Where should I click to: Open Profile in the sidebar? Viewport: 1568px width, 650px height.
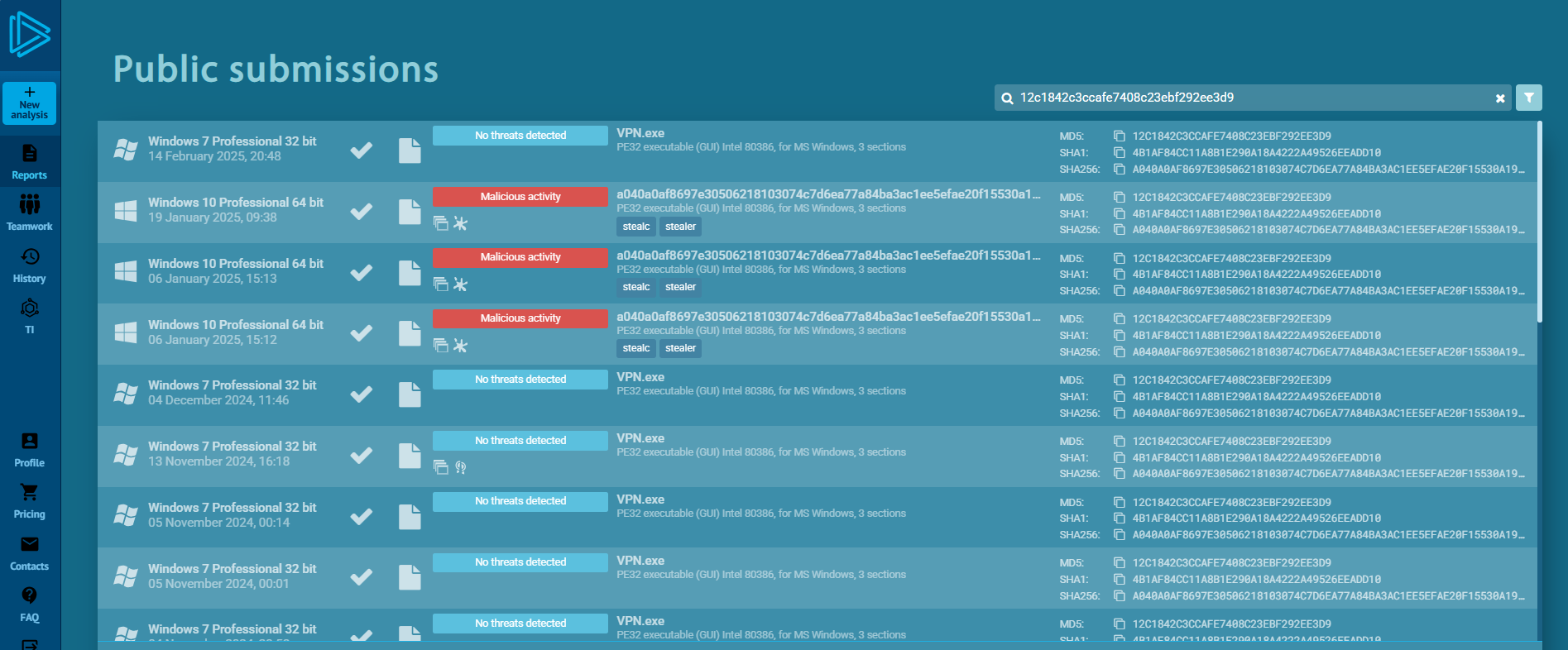pyautogui.click(x=30, y=450)
